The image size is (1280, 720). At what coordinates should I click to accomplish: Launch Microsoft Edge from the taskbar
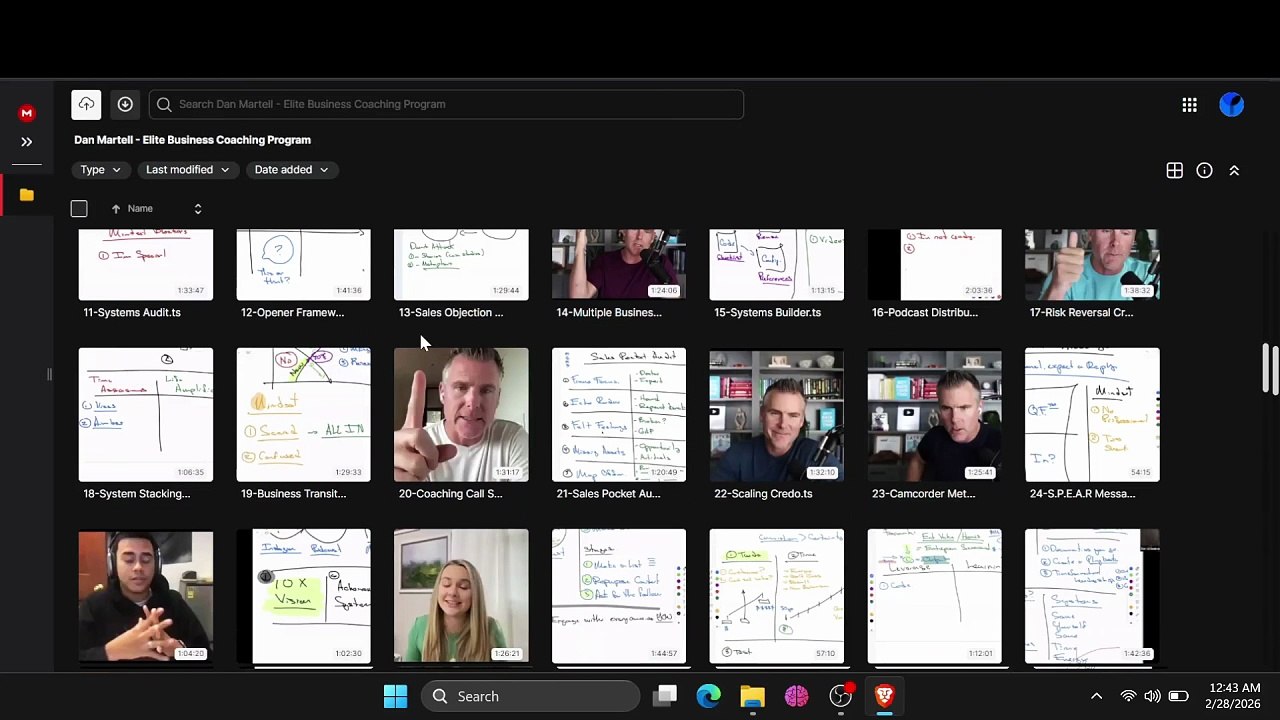(x=709, y=696)
